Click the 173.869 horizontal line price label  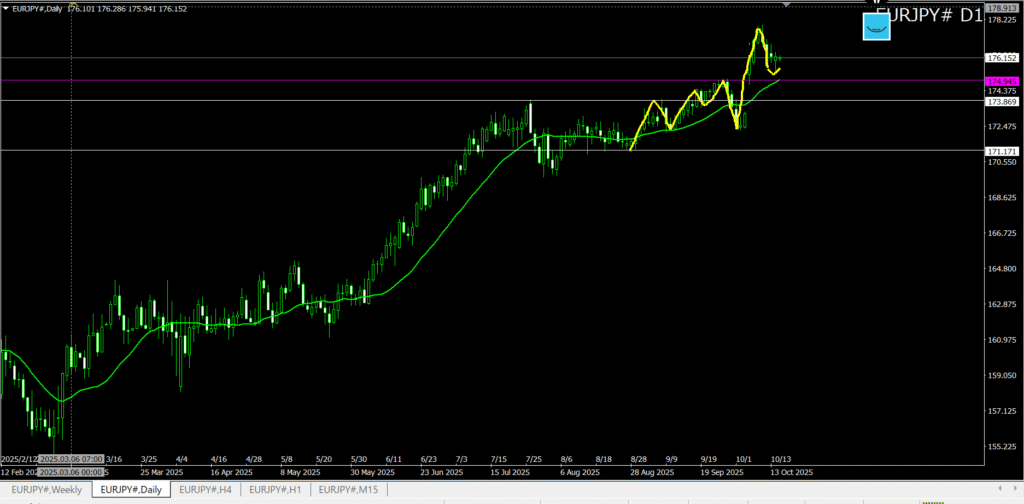pos(1001,102)
